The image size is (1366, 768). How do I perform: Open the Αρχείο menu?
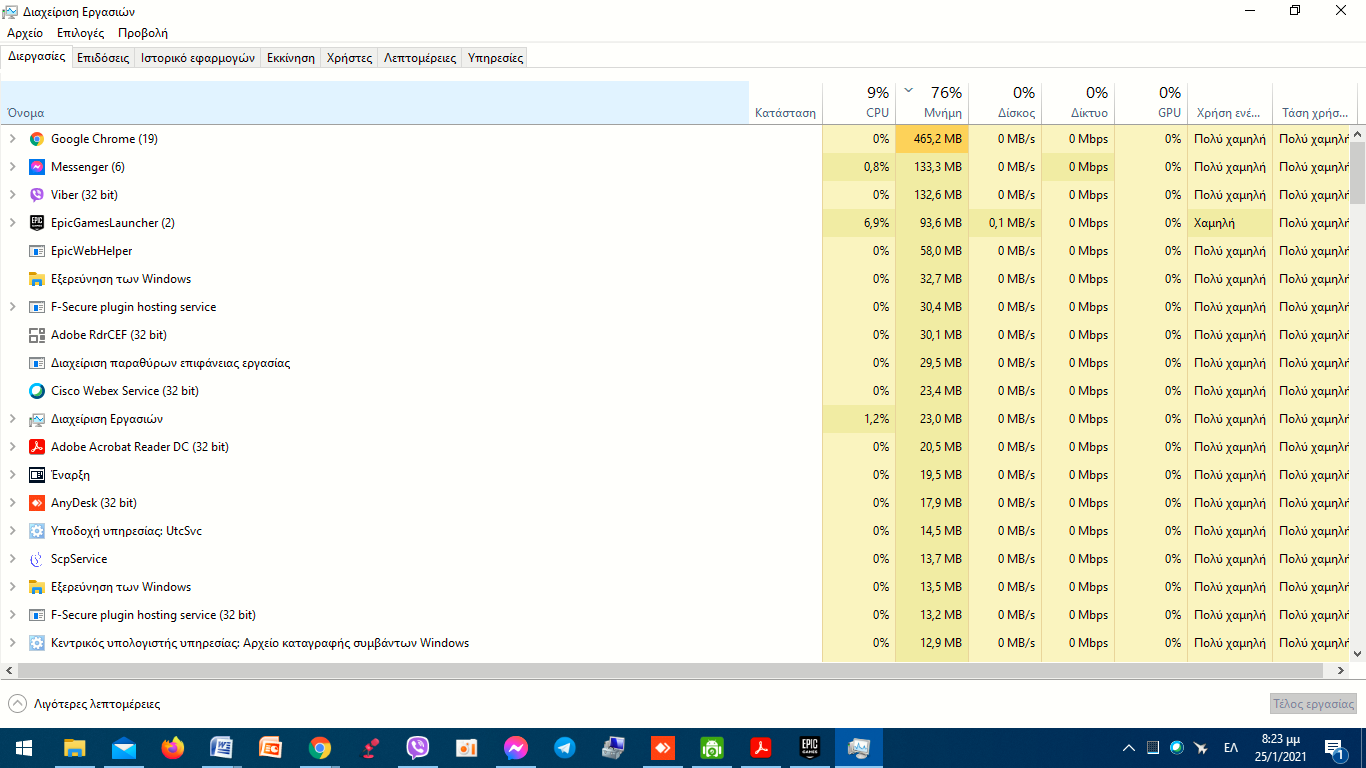point(25,33)
